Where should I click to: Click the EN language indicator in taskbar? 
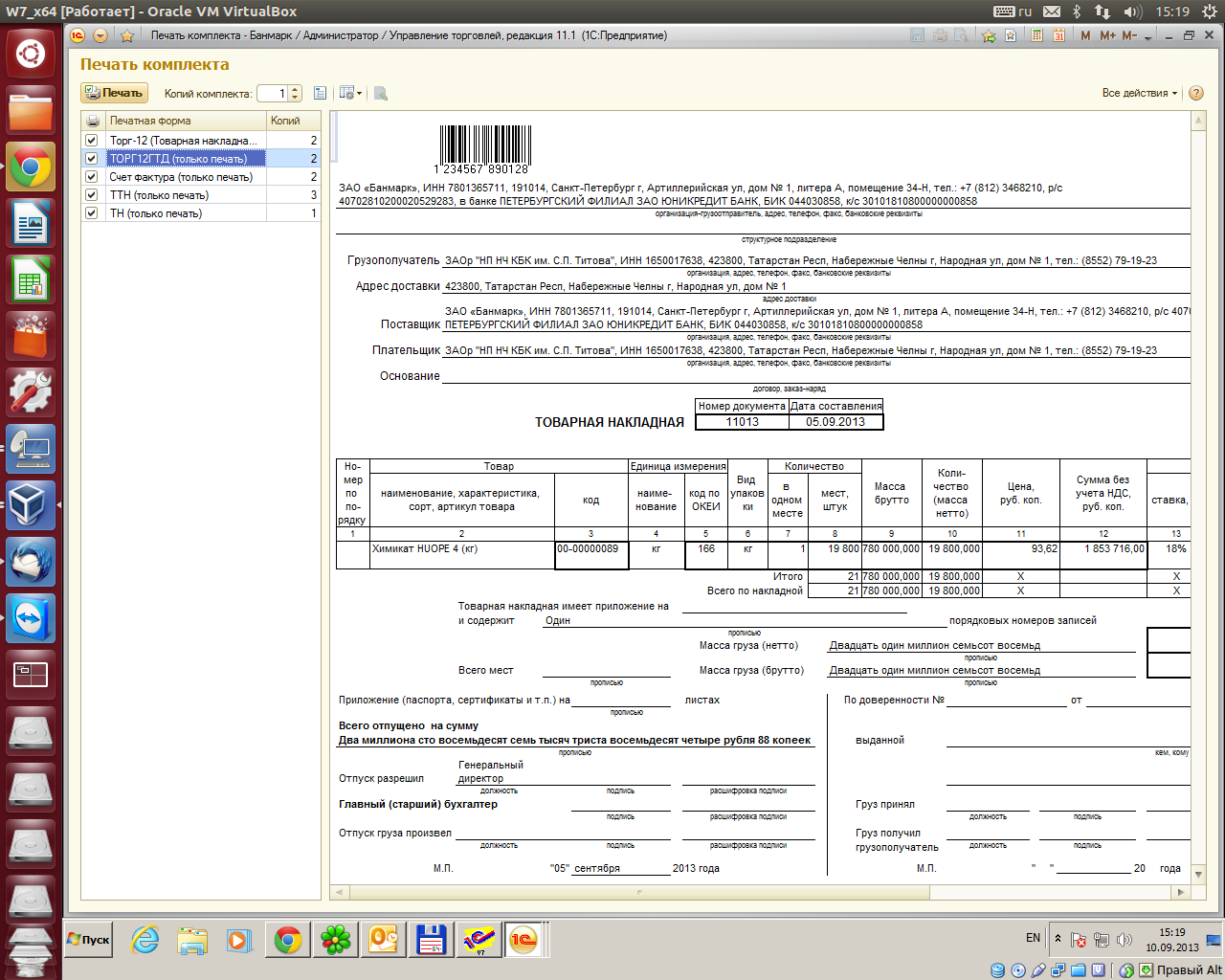[x=1033, y=938]
